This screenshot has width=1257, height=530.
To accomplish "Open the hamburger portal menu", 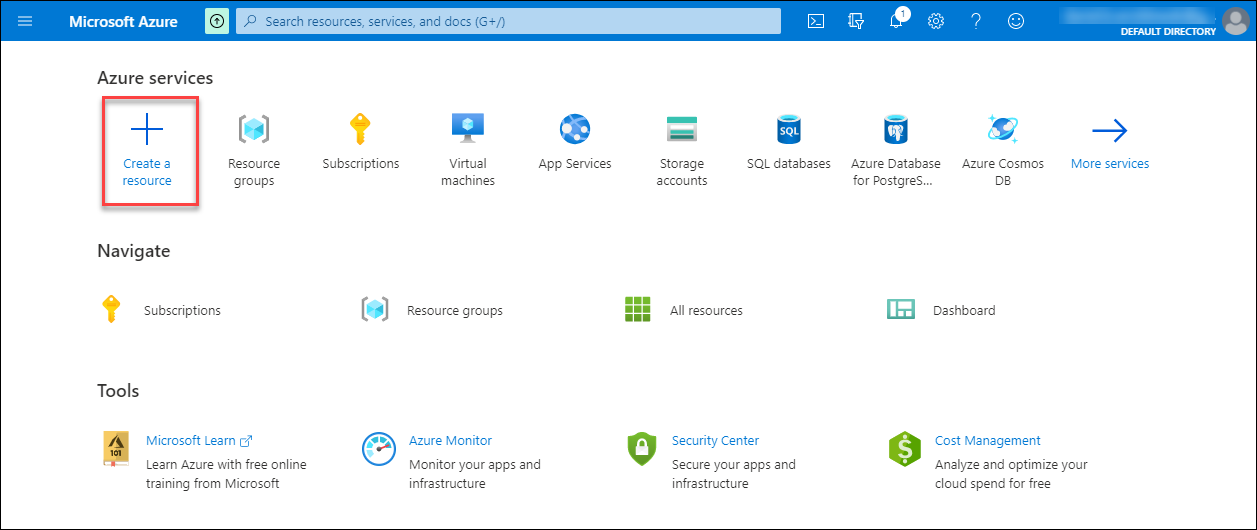I will pyautogui.click(x=25, y=21).
